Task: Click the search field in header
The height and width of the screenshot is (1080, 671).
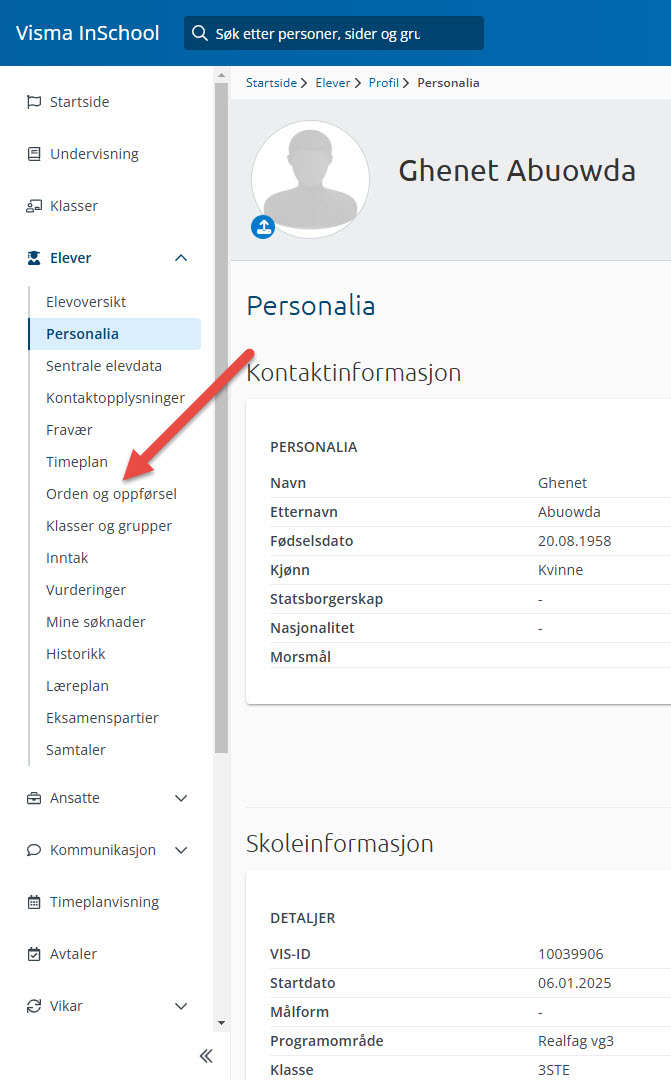Action: (334, 33)
